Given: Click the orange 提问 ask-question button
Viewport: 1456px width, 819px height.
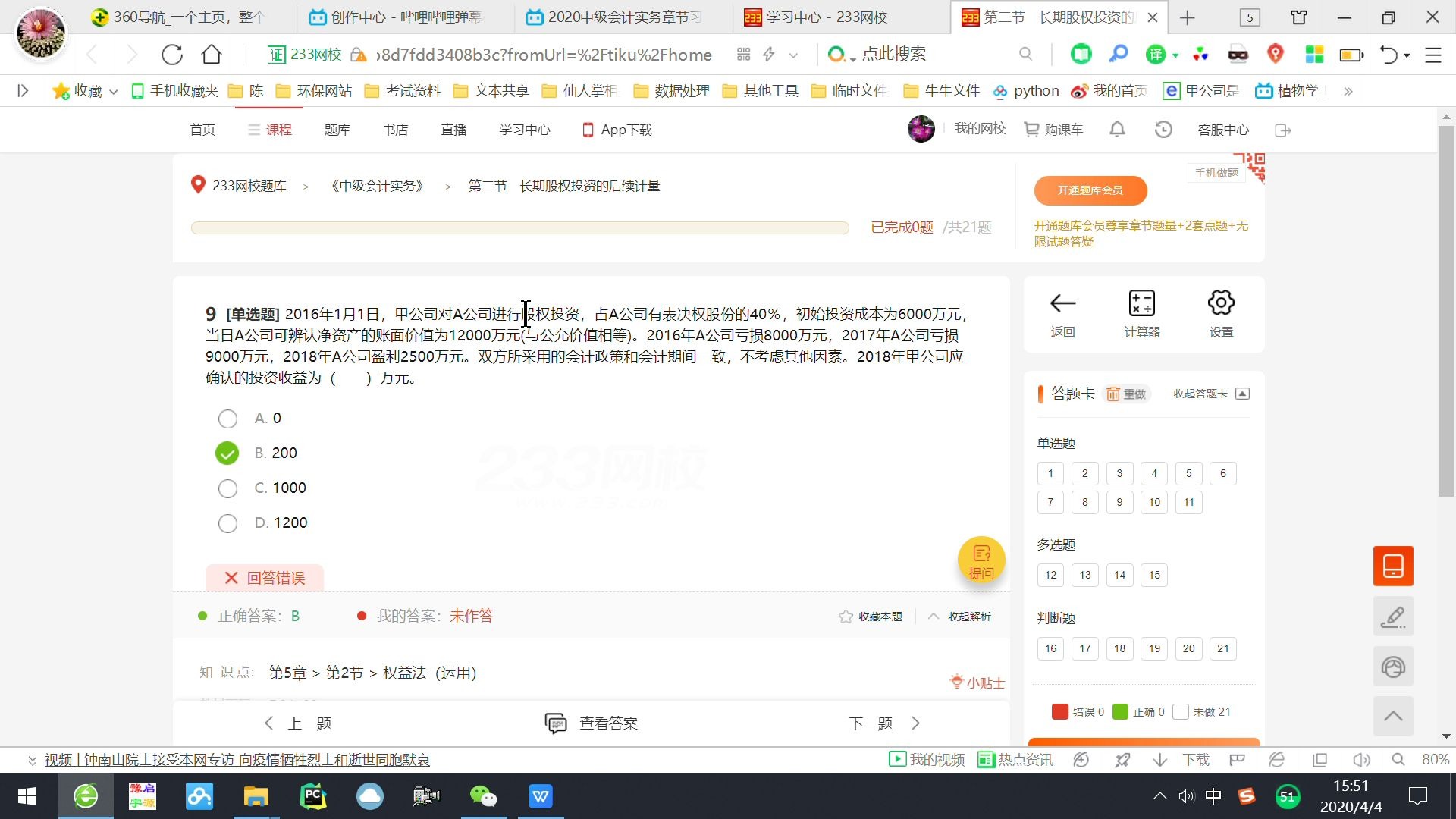Looking at the screenshot, I should [981, 560].
